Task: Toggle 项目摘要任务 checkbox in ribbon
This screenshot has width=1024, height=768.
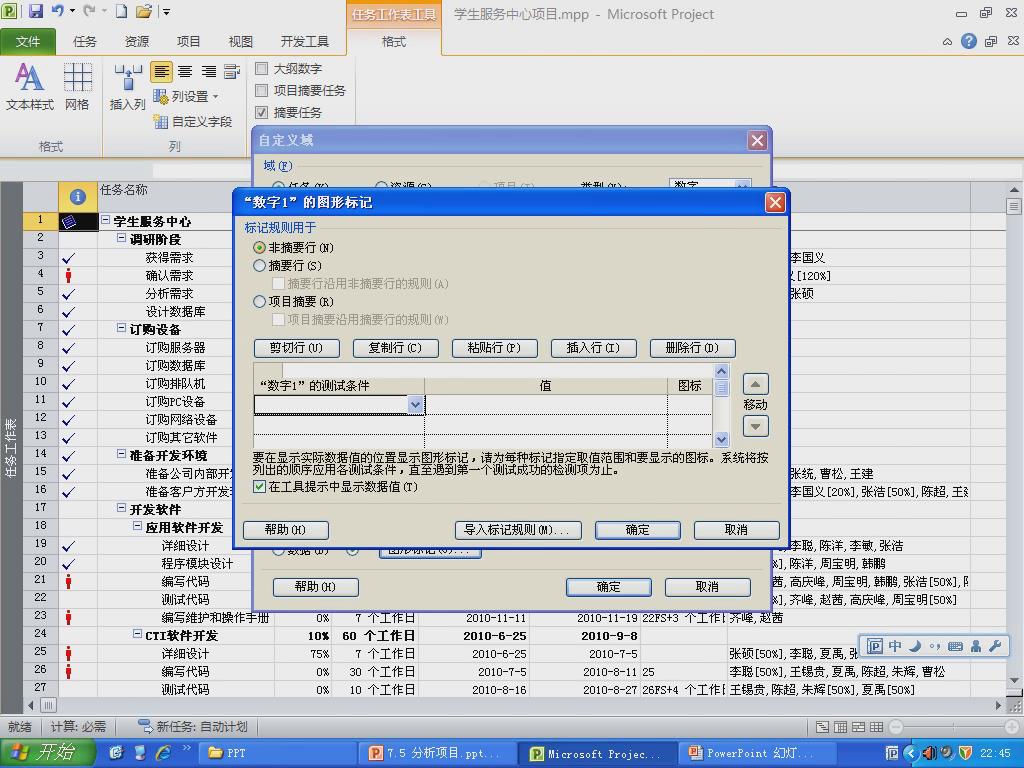Action: (261, 90)
